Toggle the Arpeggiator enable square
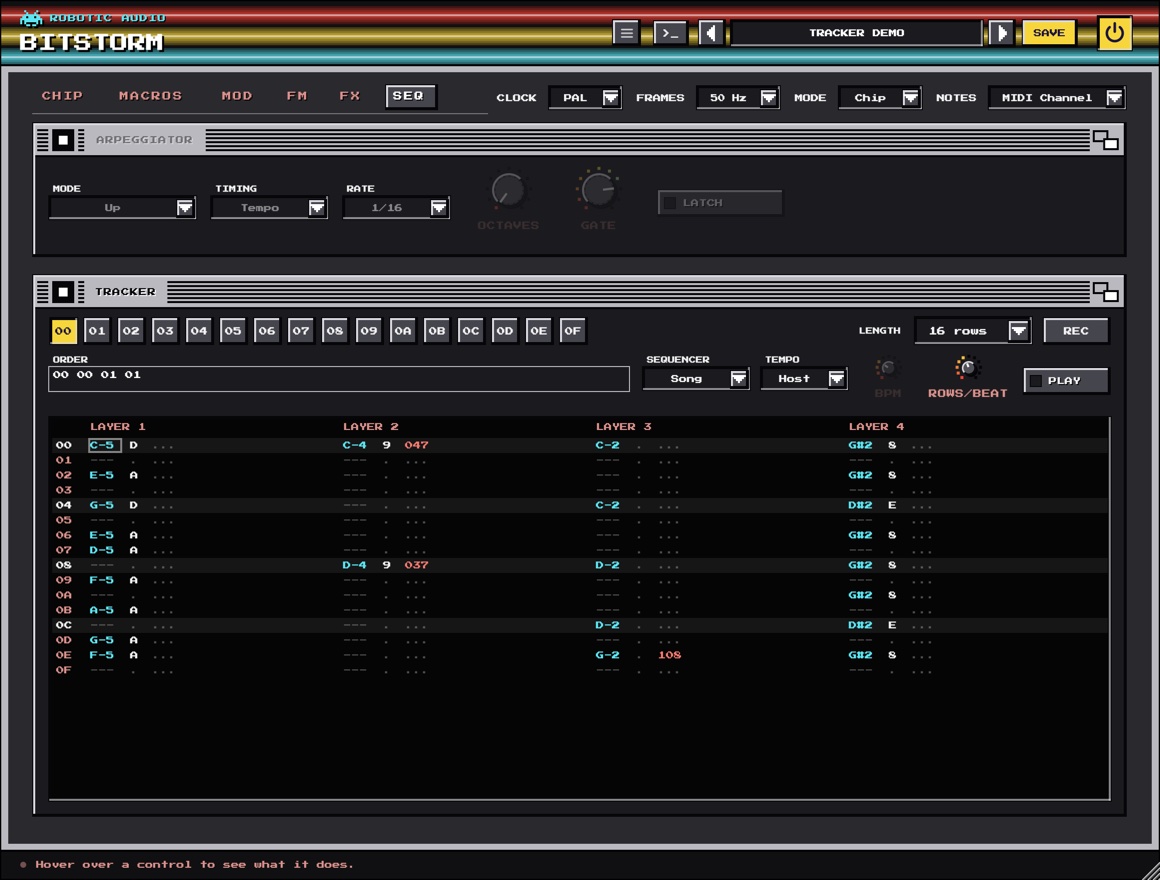This screenshot has width=1160, height=880. pyautogui.click(x=63, y=140)
